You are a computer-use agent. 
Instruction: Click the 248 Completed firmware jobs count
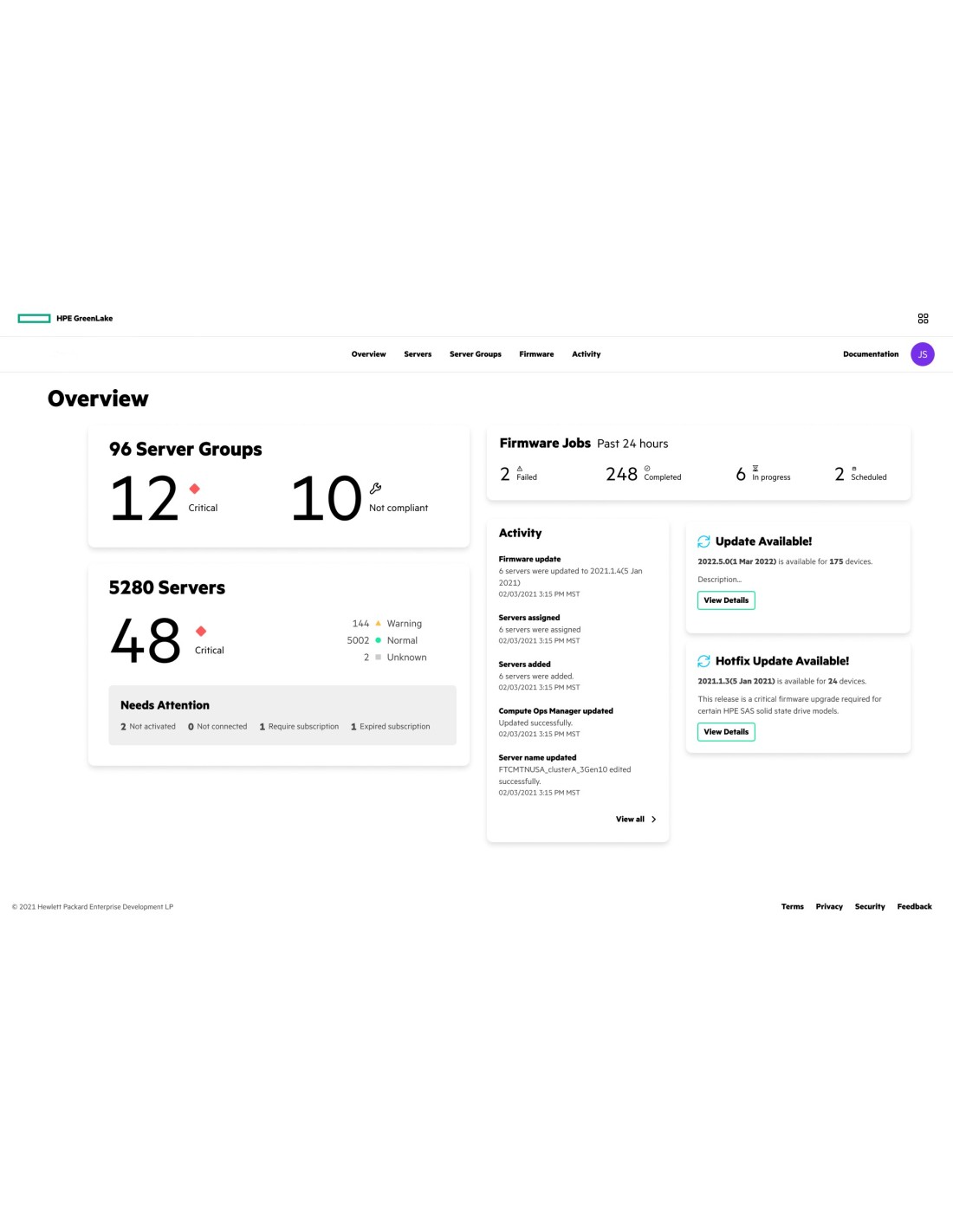[x=622, y=475]
